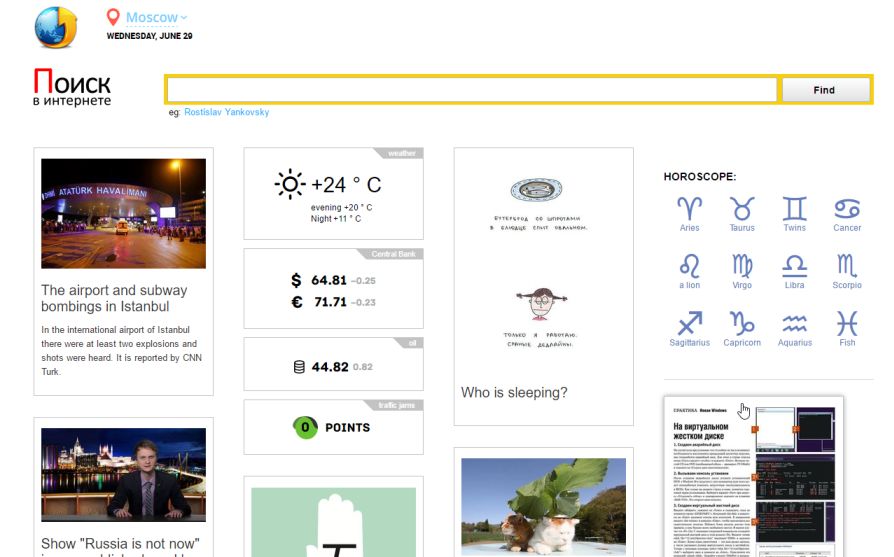Click the globe browser logo
Image resolution: width=894 pixels, height=557 pixels.
tap(55, 27)
